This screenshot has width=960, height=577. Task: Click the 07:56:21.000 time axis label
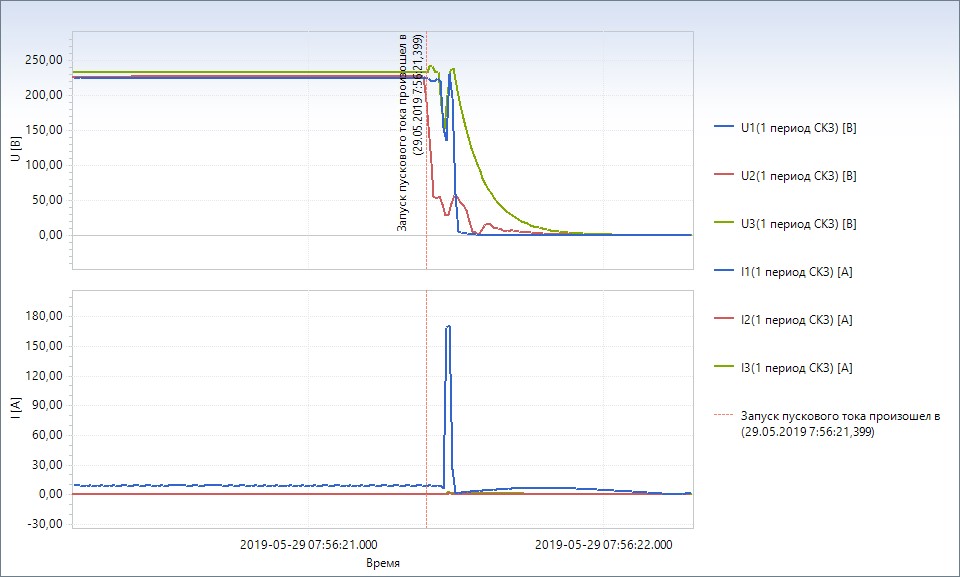pyautogui.click(x=309, y=545)
